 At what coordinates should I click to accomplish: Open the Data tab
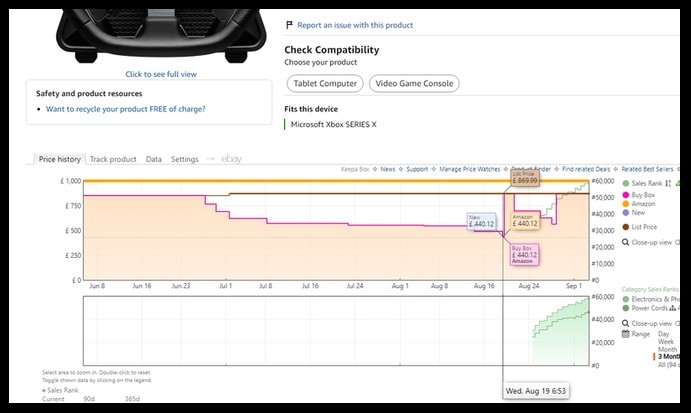tap(153, 159)
